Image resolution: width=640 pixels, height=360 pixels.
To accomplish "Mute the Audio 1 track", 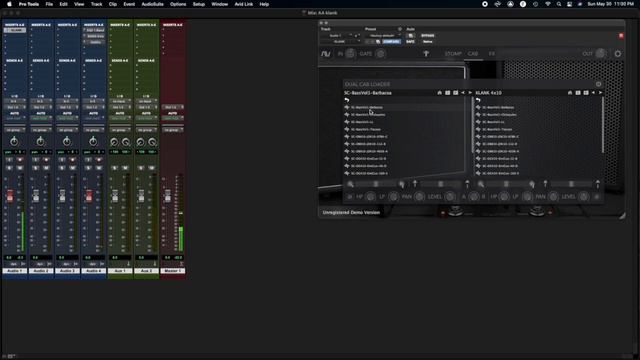I will [x=20, y=168].
